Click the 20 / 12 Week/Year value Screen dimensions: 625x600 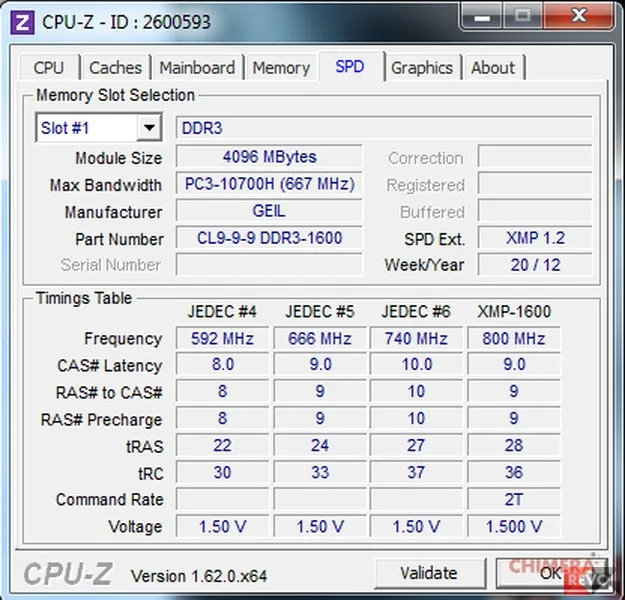coord(535,265)
